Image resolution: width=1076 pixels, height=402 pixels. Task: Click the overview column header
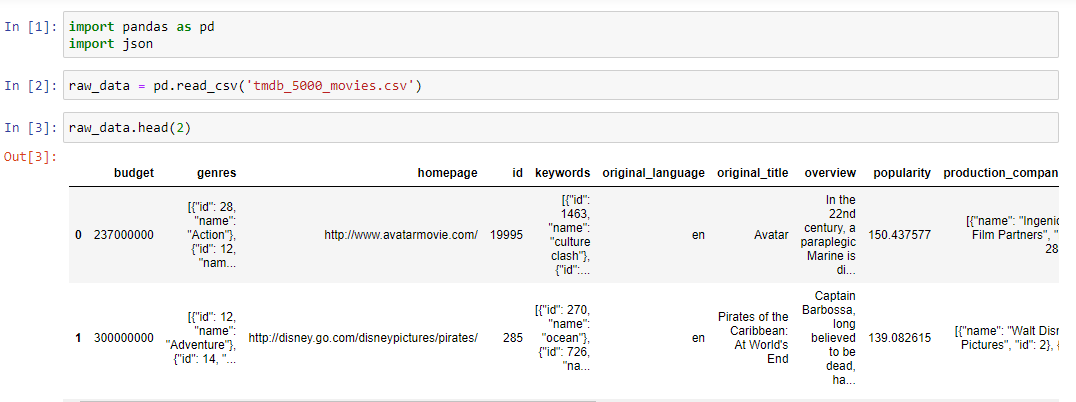pyautogui.click(x=830, y=173)
